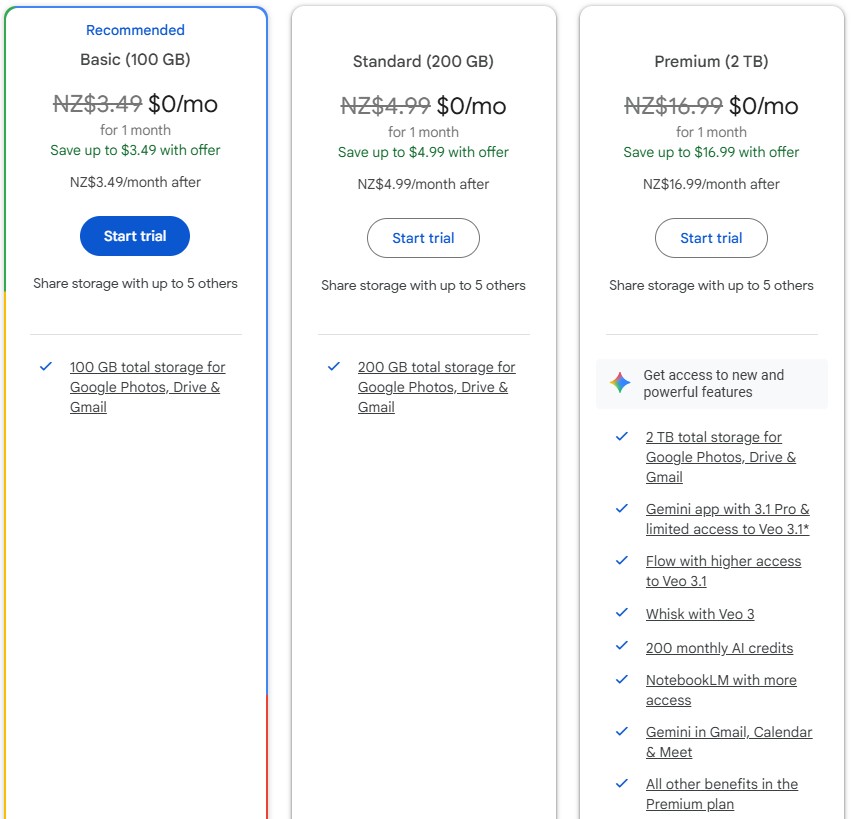Start trial for Premium 2 TB plan
The image size is (863, 819).
pos(711,238)
